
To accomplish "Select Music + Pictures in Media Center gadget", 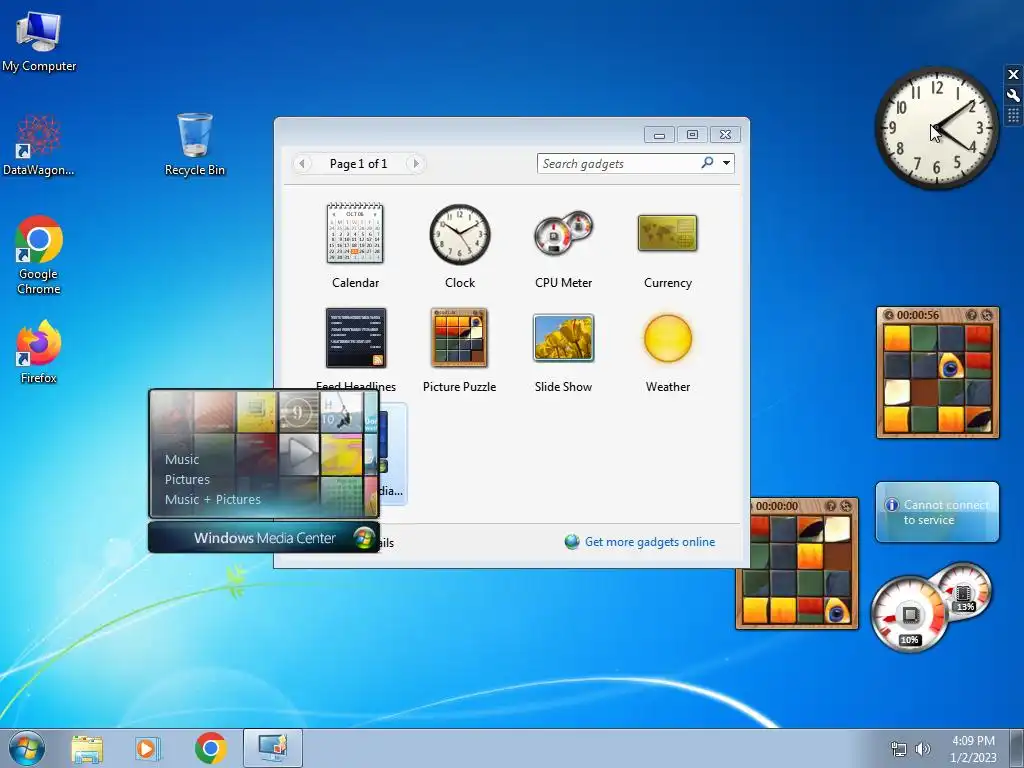I will point(212,500).
